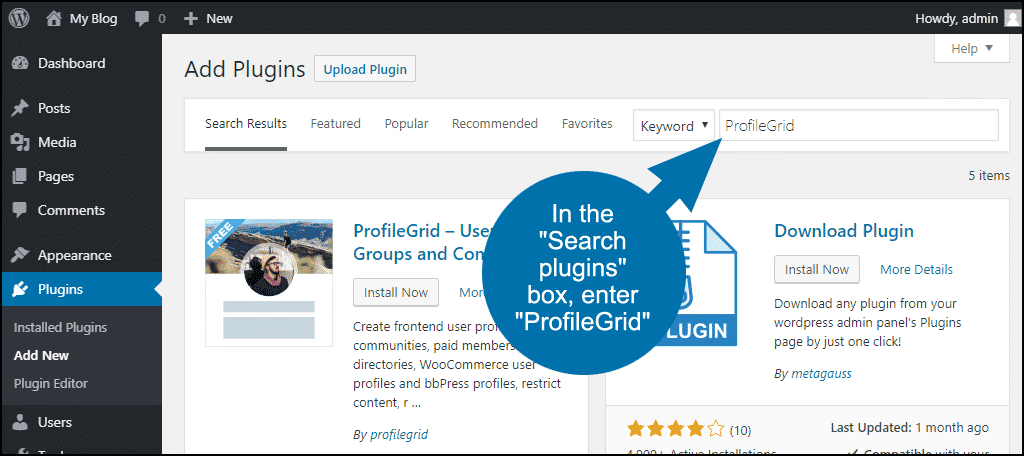
Task: Select Add New submenu item
Action: (x=41, y=355)
